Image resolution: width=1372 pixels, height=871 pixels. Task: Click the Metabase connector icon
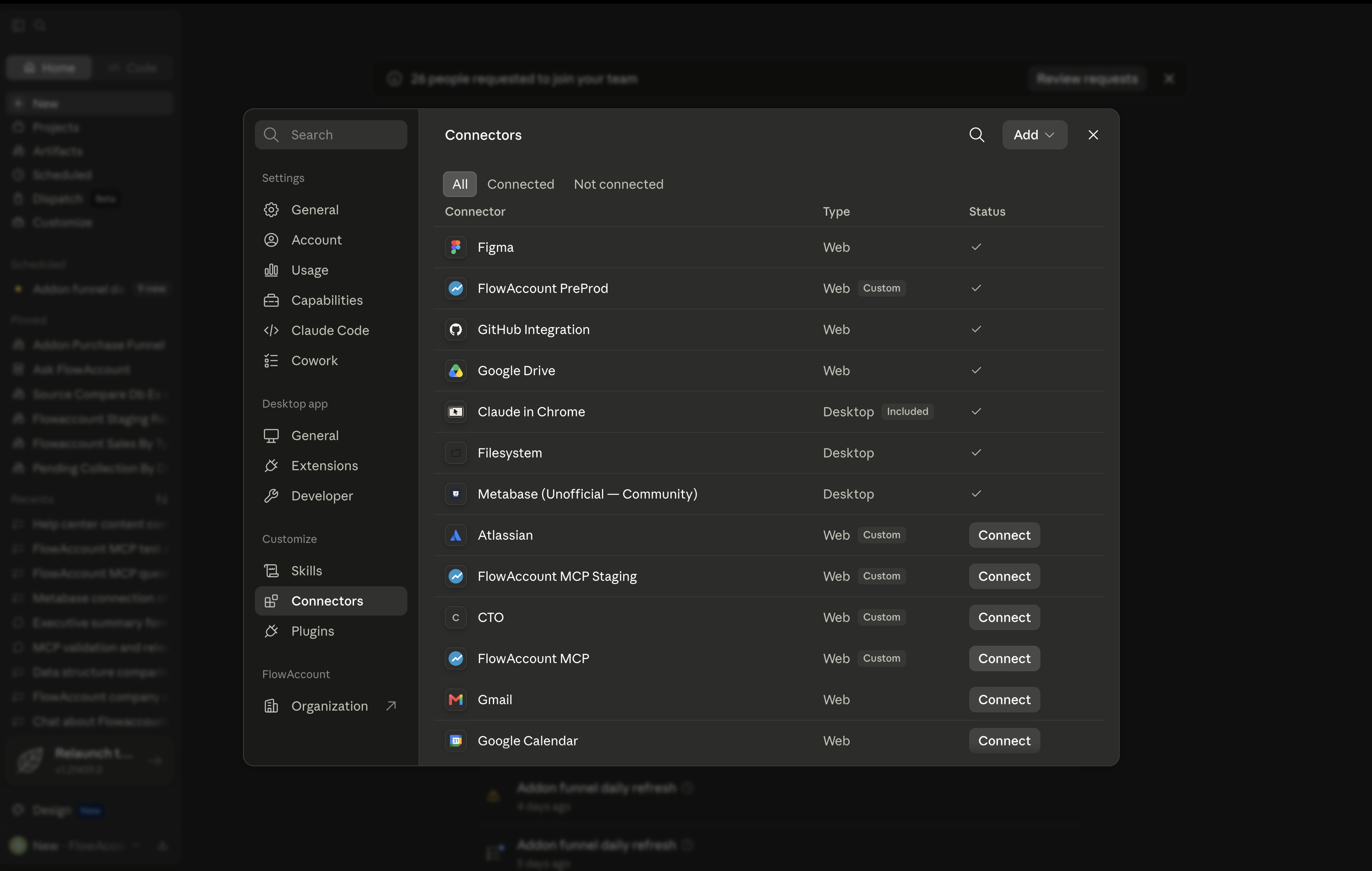click(x=455, y=494)
